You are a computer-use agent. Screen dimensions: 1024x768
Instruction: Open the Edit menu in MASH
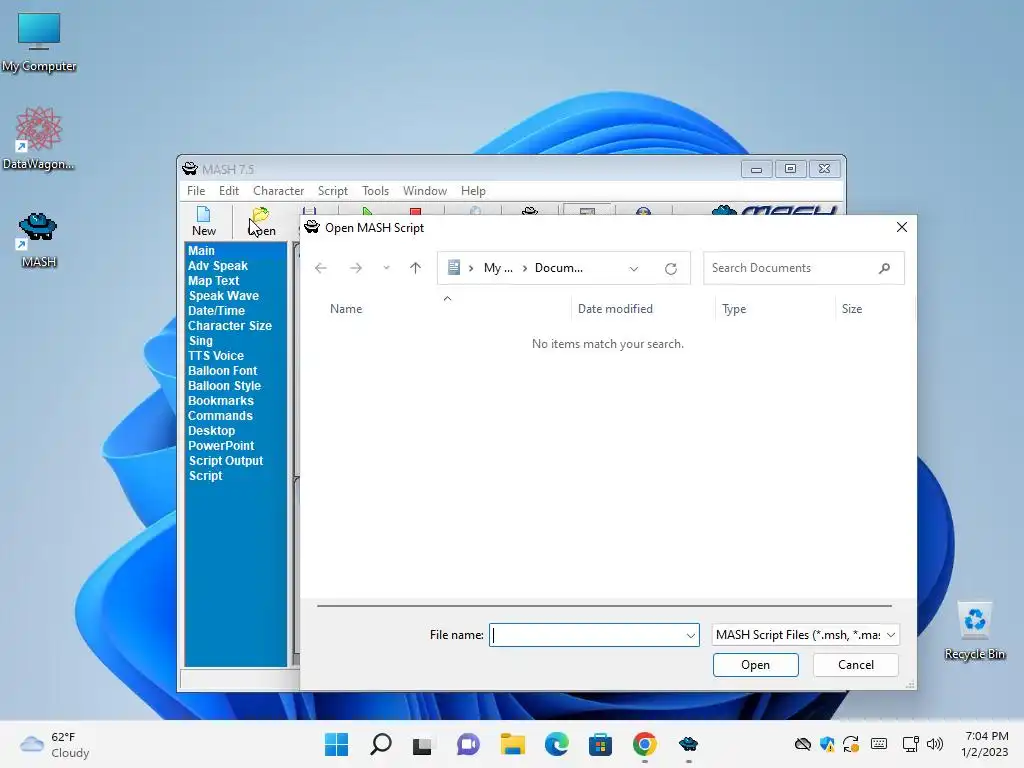[x=229, y=191]
